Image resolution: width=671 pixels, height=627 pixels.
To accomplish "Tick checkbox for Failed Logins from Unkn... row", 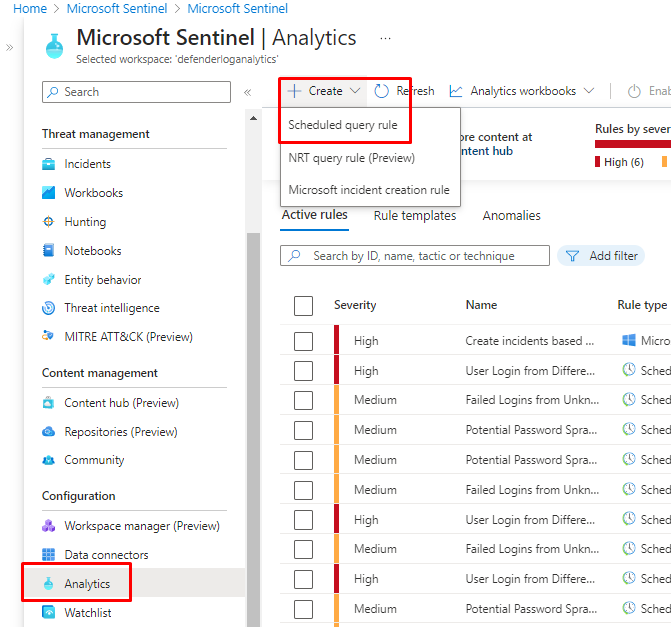I will (x=304, y=400).
